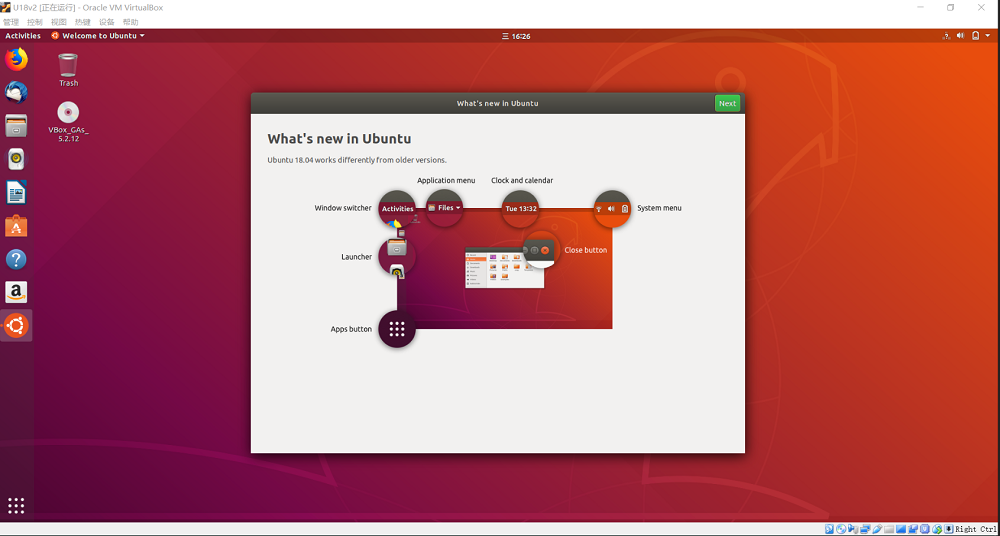Click VirtualBox optical disc status icon
The width and height of the screenshot is (1000, 536).
point(841,529)
